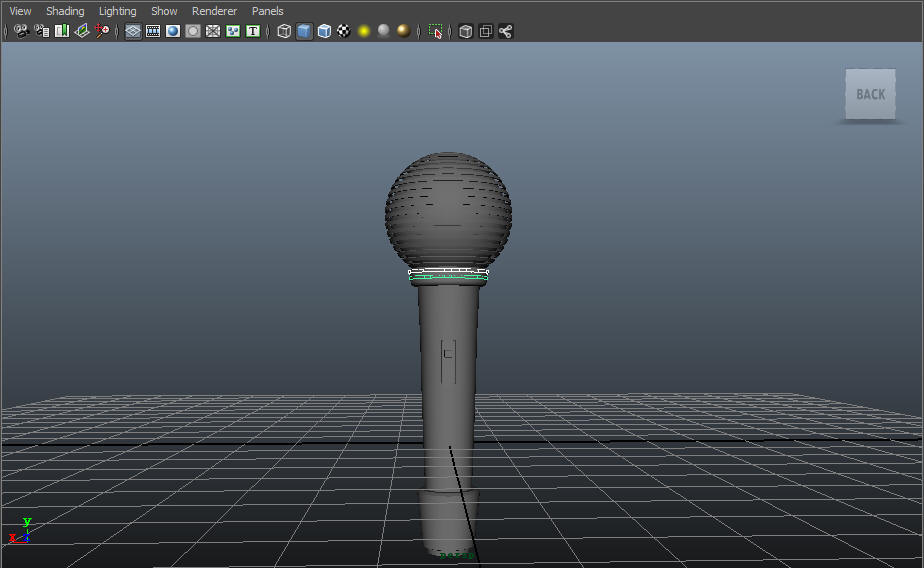
Task: Toggle the X-Ray cube icon
Action: point(466,31)
